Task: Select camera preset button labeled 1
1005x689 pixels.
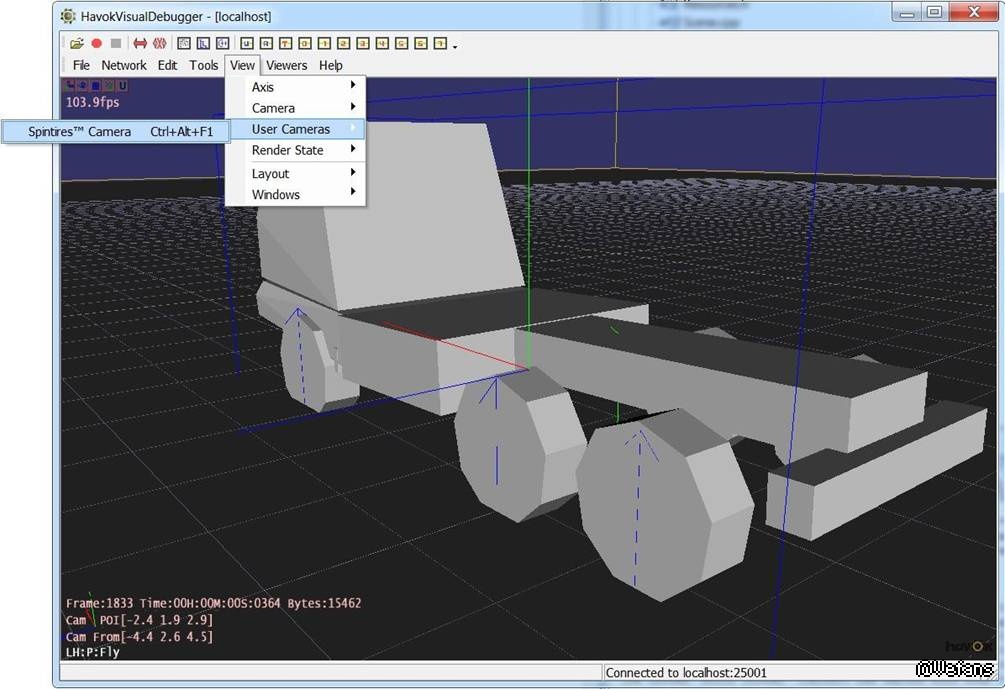Action: click(323, 43)
